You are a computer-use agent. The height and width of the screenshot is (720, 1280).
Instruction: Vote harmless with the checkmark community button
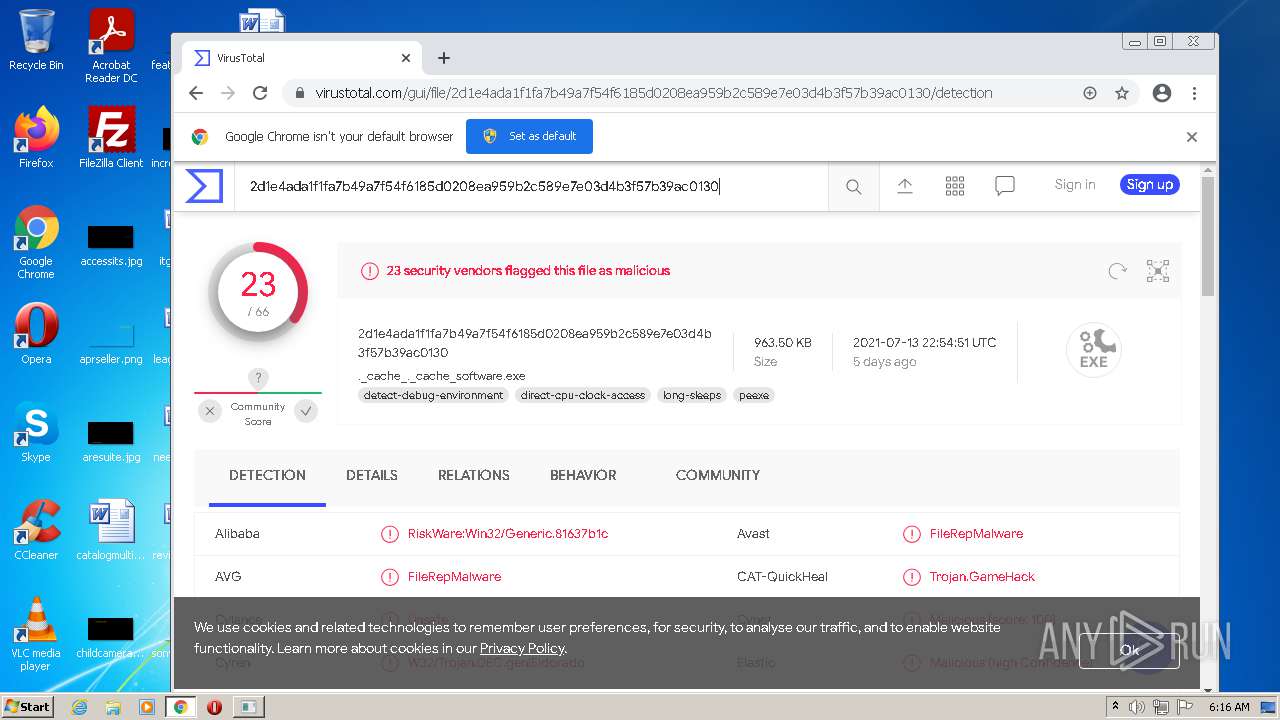(307, 410)
